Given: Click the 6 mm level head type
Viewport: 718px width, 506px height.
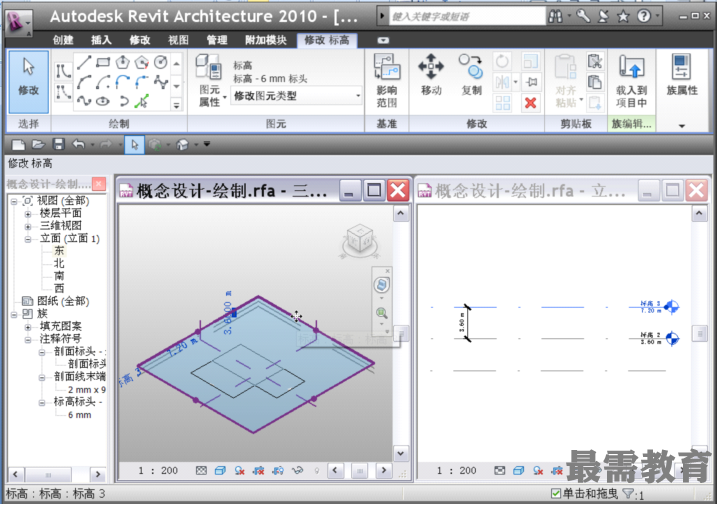Looking at the screenshot, I should (79, 415).
